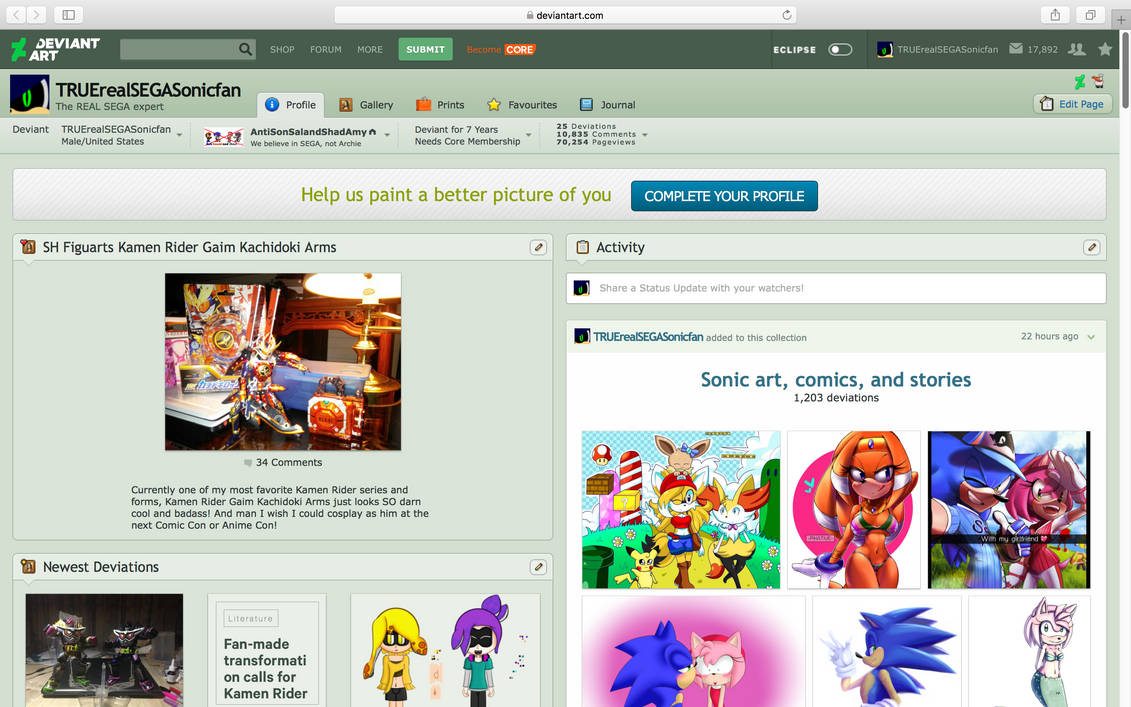Click the DeviantArt logo

55,49
